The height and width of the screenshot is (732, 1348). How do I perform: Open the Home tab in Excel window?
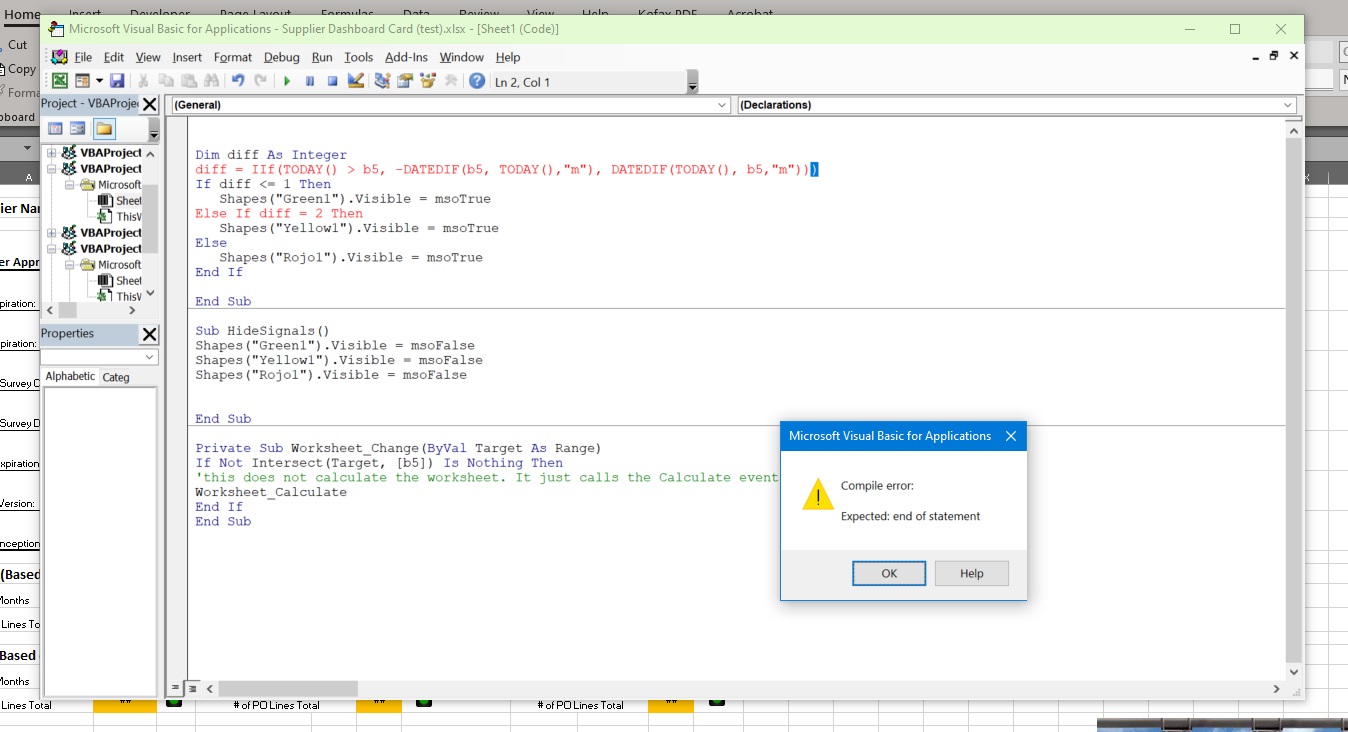[23, 14]
